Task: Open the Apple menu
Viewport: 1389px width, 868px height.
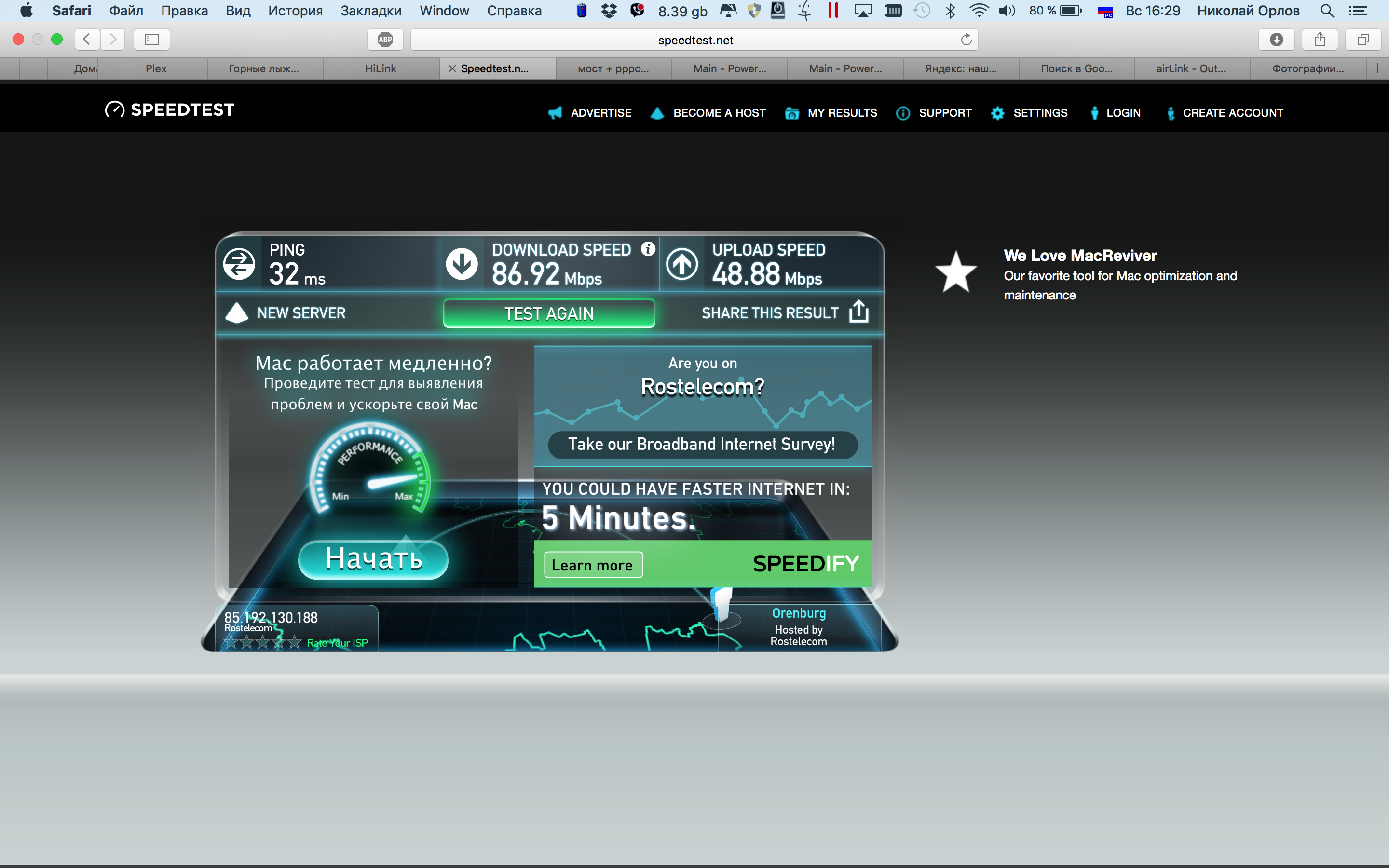Action: [27, 10]
